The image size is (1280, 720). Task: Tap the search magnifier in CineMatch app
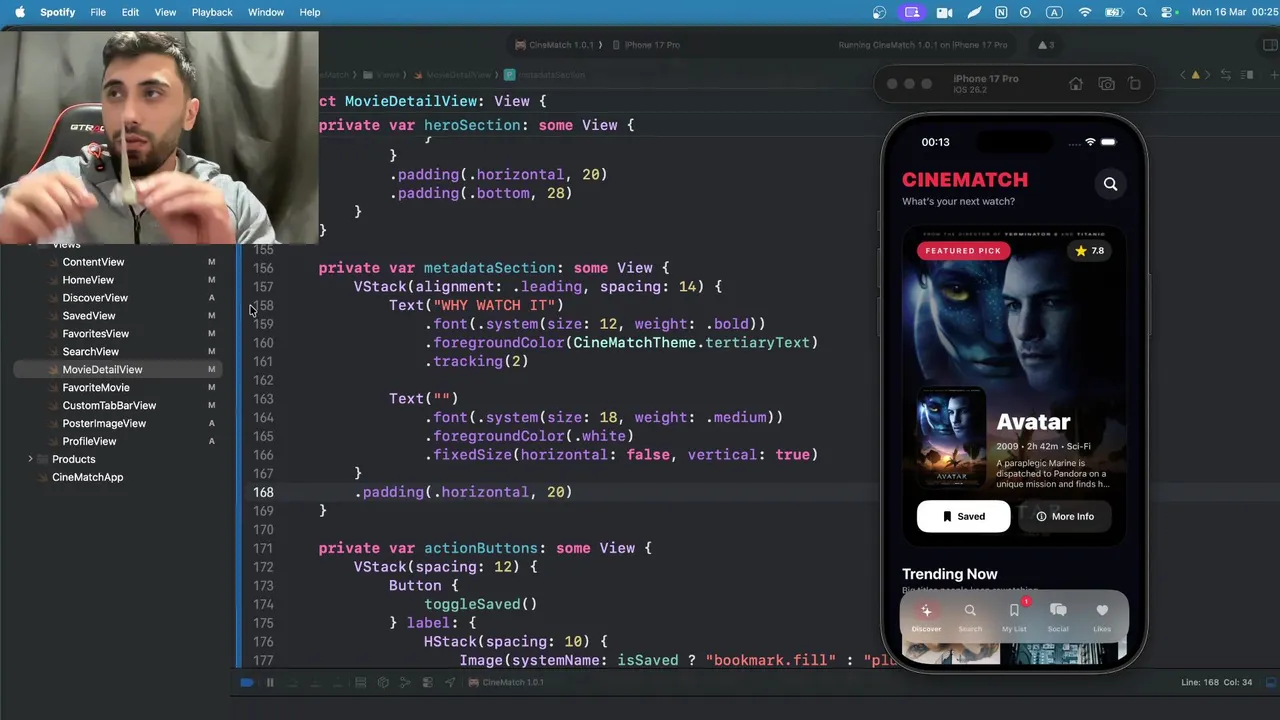1110,184
